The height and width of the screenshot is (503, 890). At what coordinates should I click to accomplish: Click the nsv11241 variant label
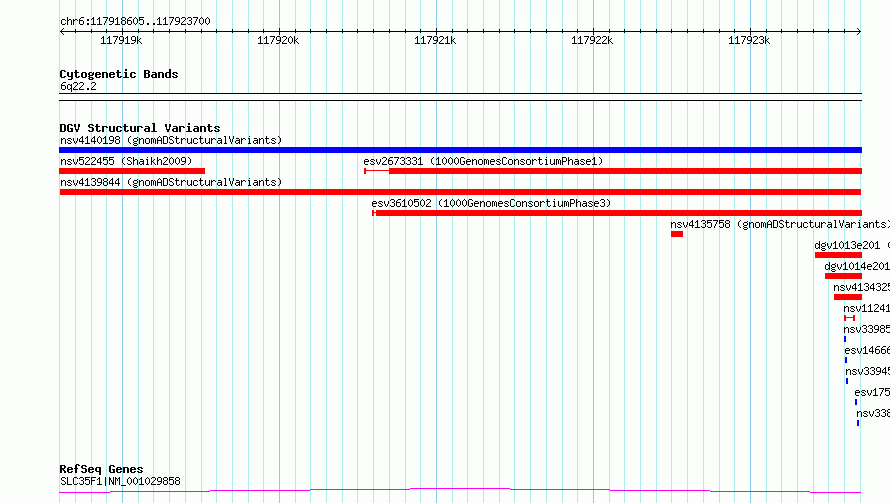tap(867, 308)
